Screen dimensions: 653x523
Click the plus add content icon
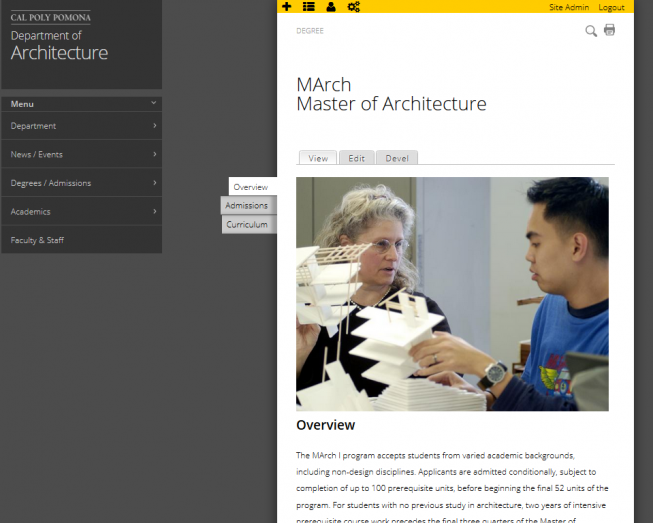pyautogui.click(x=287, y=7)
